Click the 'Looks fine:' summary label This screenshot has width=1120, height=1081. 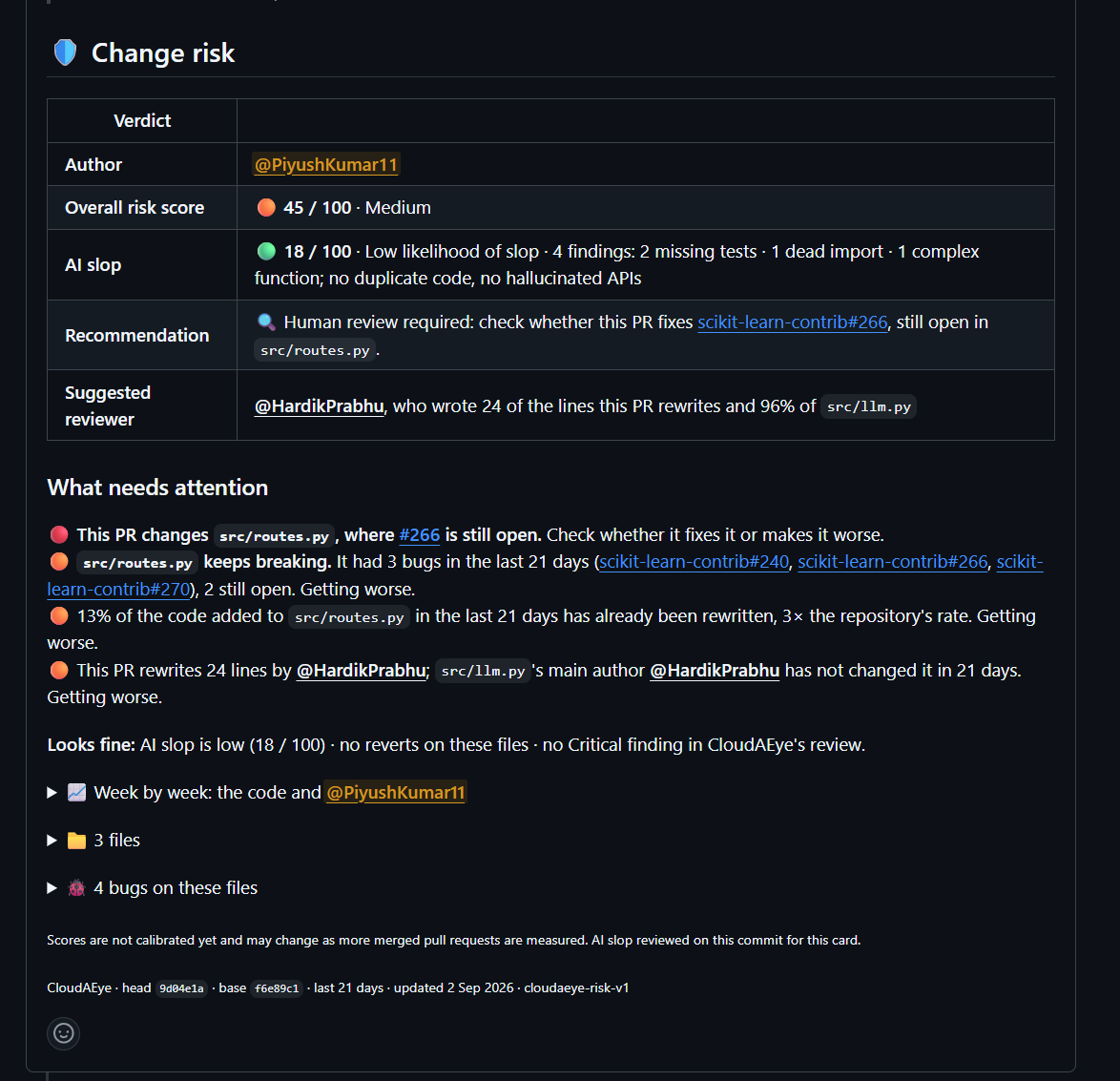(x=91, y=744)
